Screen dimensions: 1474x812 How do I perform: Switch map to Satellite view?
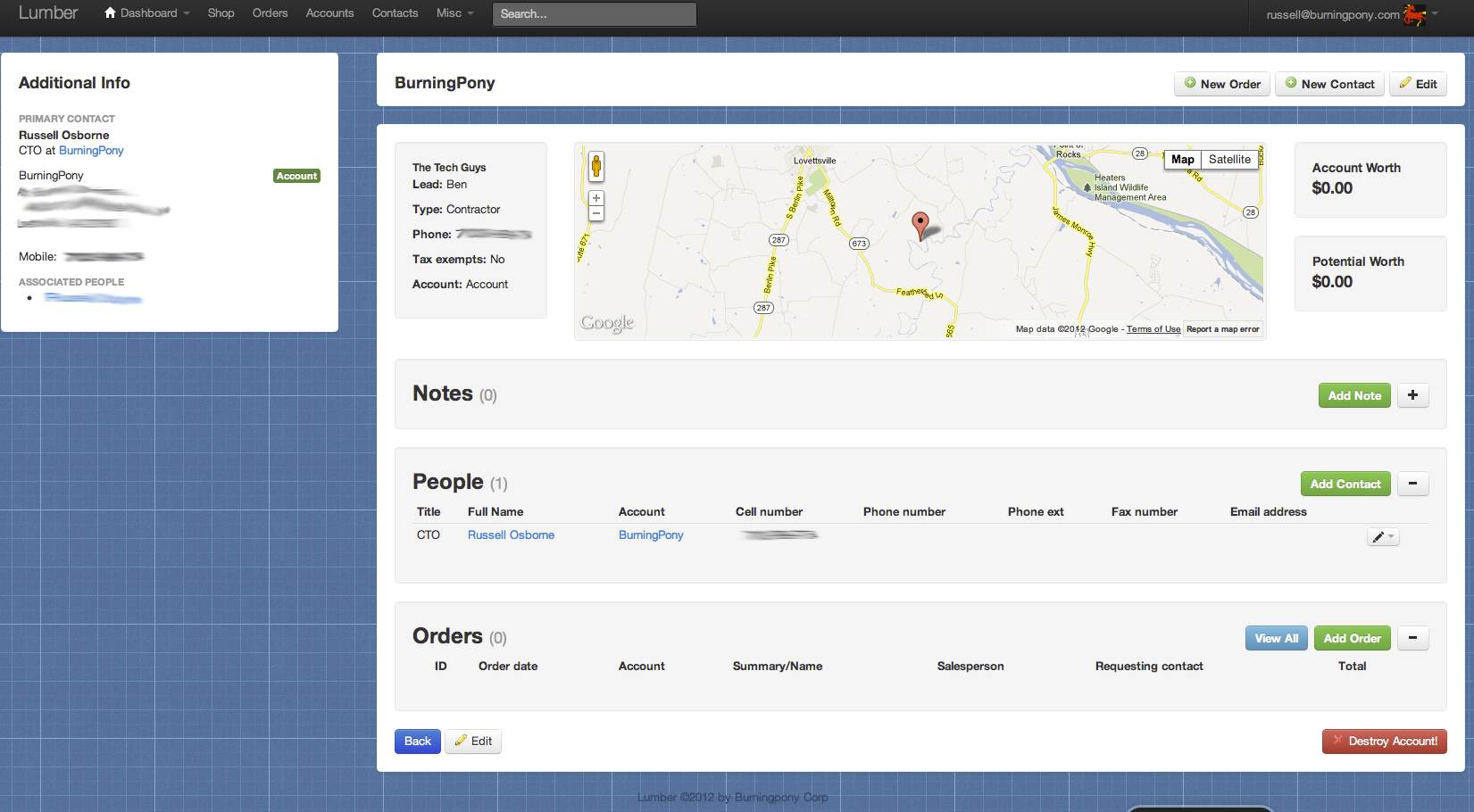[x=1229, y=160]
